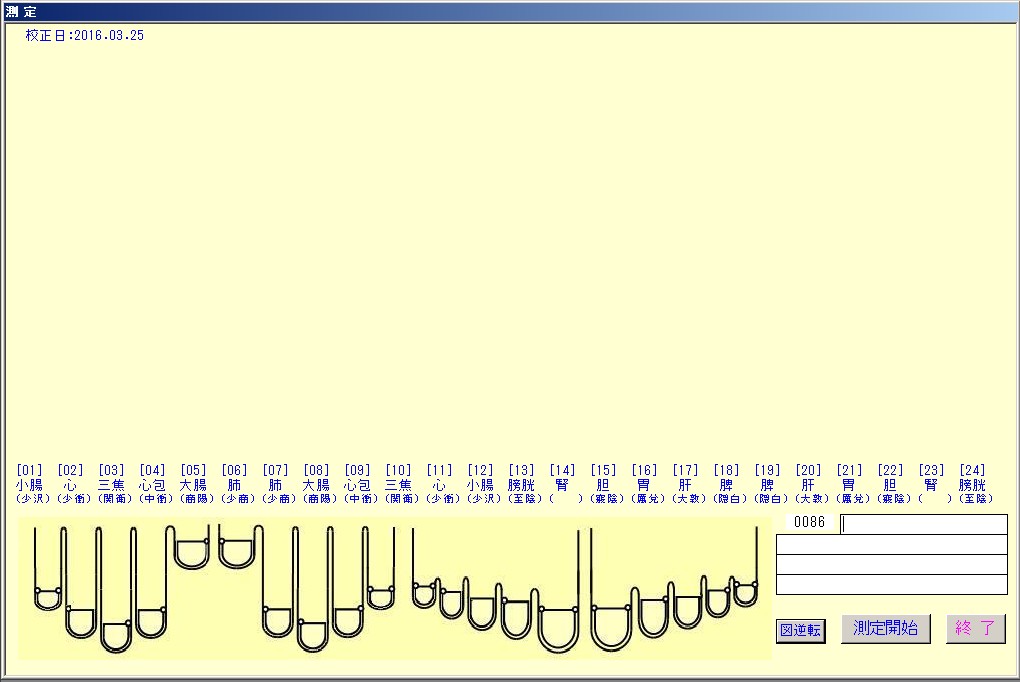Click the second empty row below 0086

891,564
